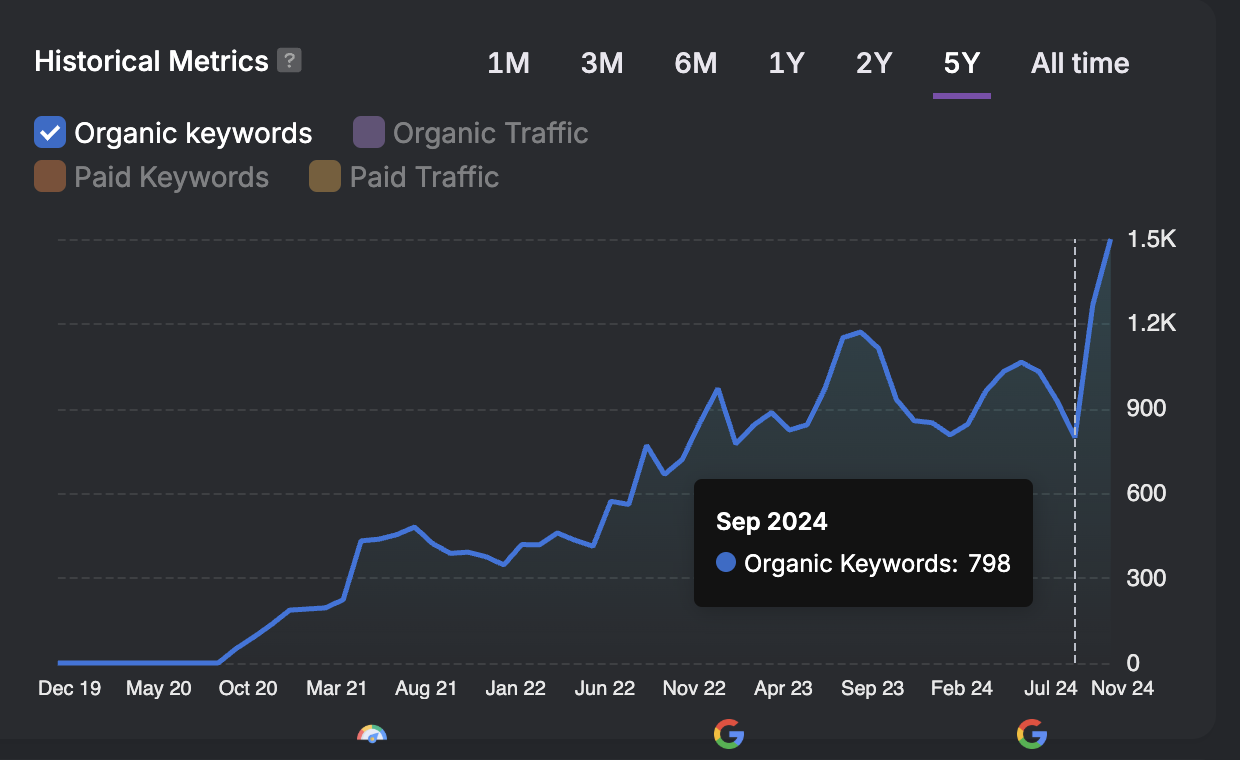Click the Sep 2024 Organic Keywords tooltip
Screen dimensions: 1240x760
coord(863,542)
